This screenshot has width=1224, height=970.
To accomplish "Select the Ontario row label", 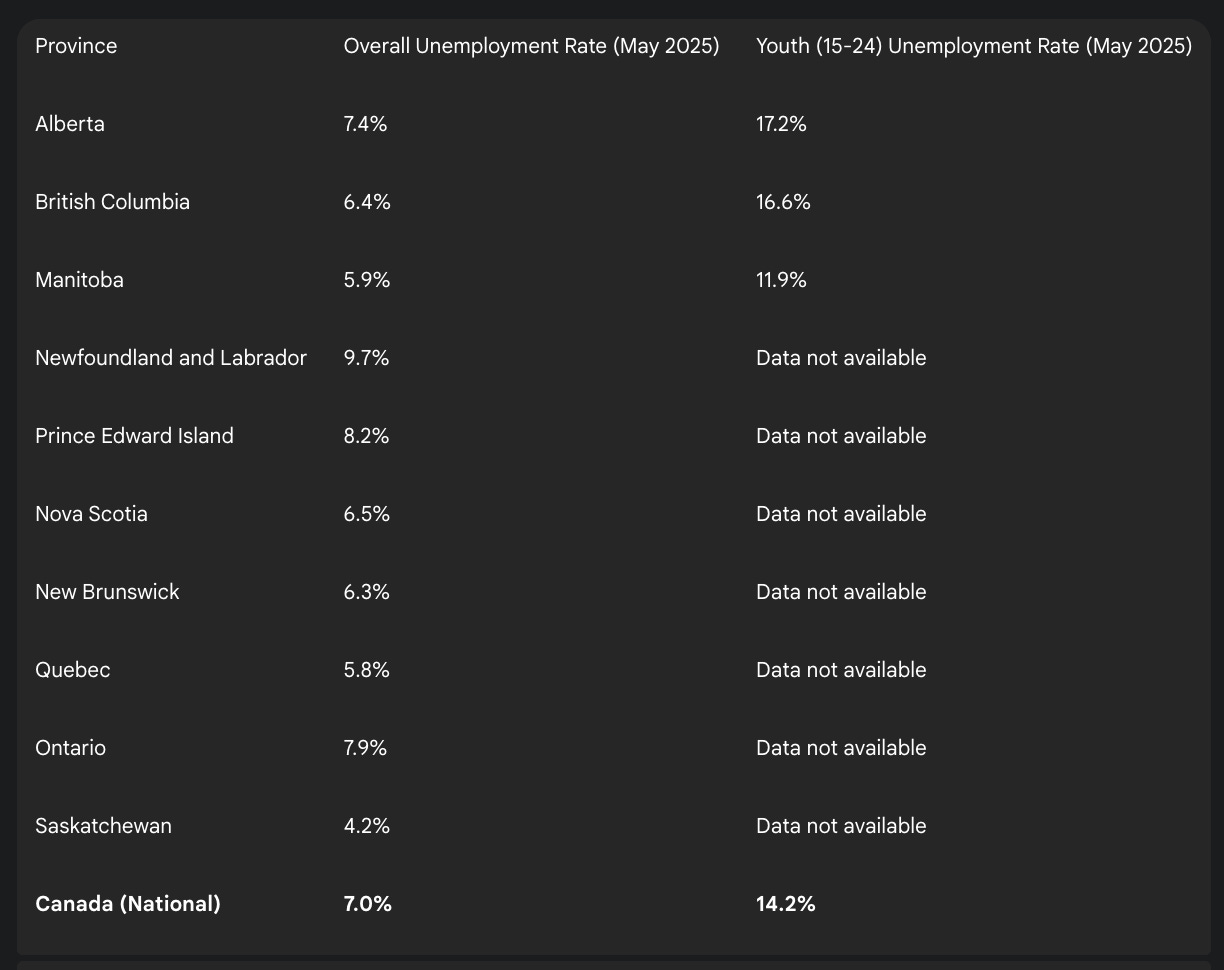I will pyautogui.click(x=70, y=748).
